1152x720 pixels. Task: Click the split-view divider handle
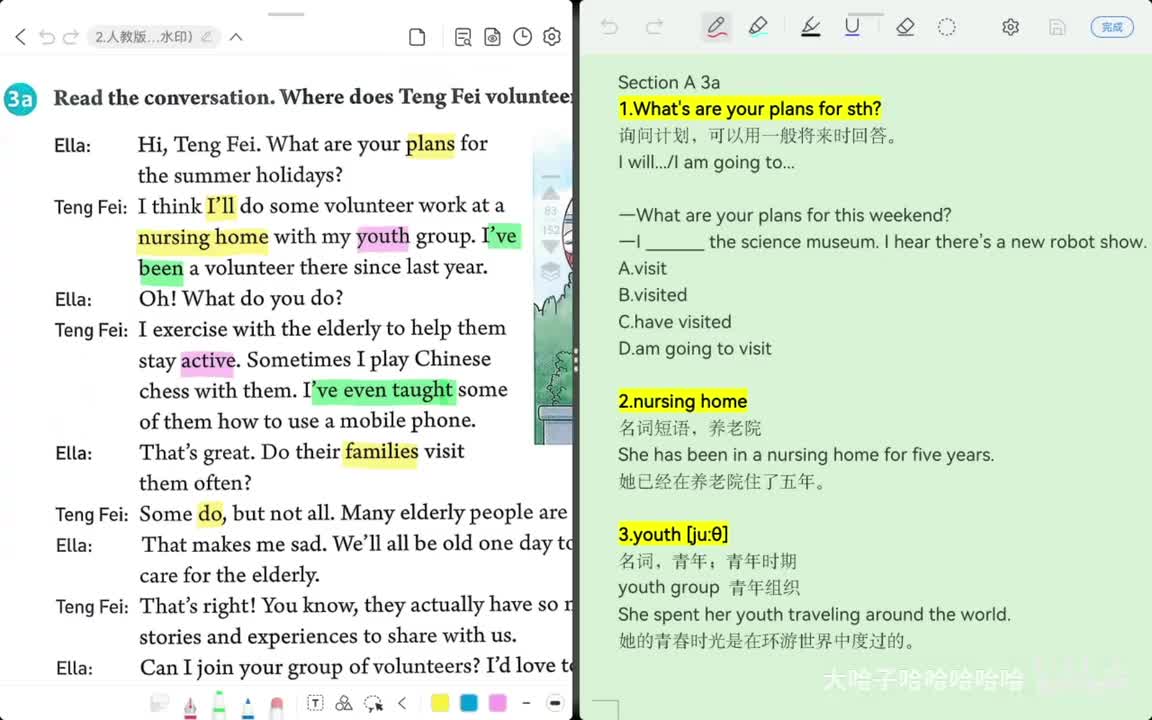(576, 360)
